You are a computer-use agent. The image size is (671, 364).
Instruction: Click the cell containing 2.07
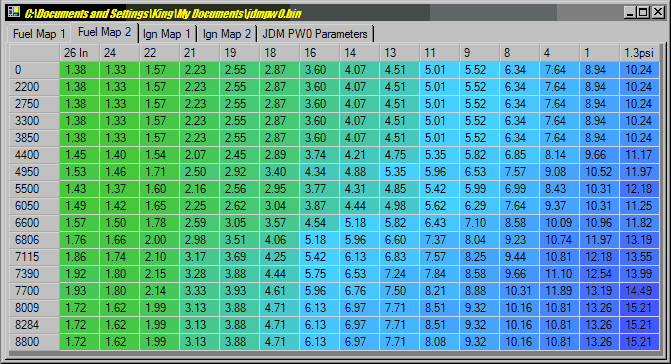[199, 155]
